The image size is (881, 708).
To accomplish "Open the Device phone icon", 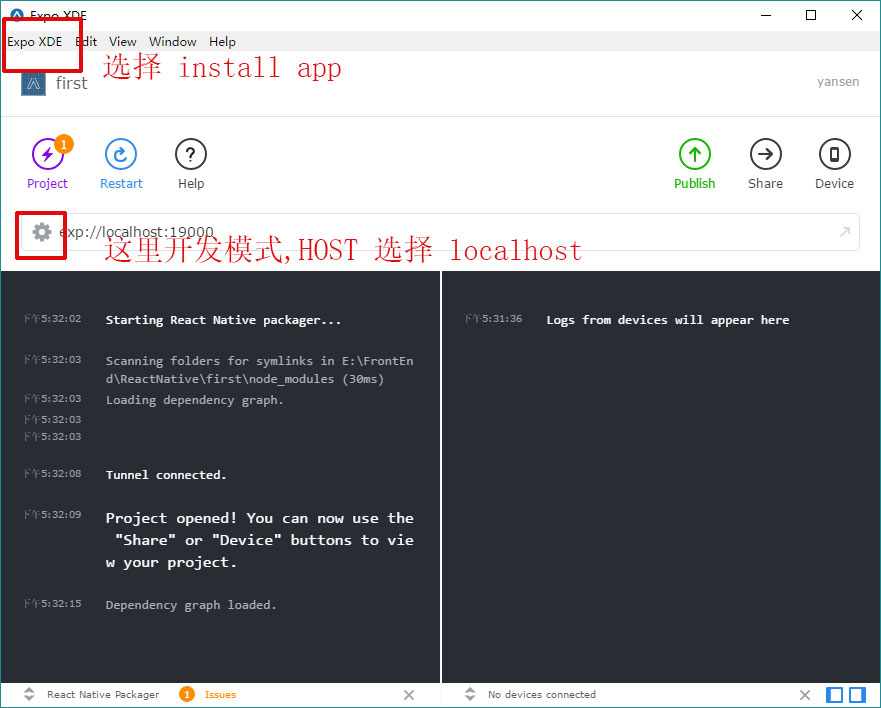I will click(834, 154).
